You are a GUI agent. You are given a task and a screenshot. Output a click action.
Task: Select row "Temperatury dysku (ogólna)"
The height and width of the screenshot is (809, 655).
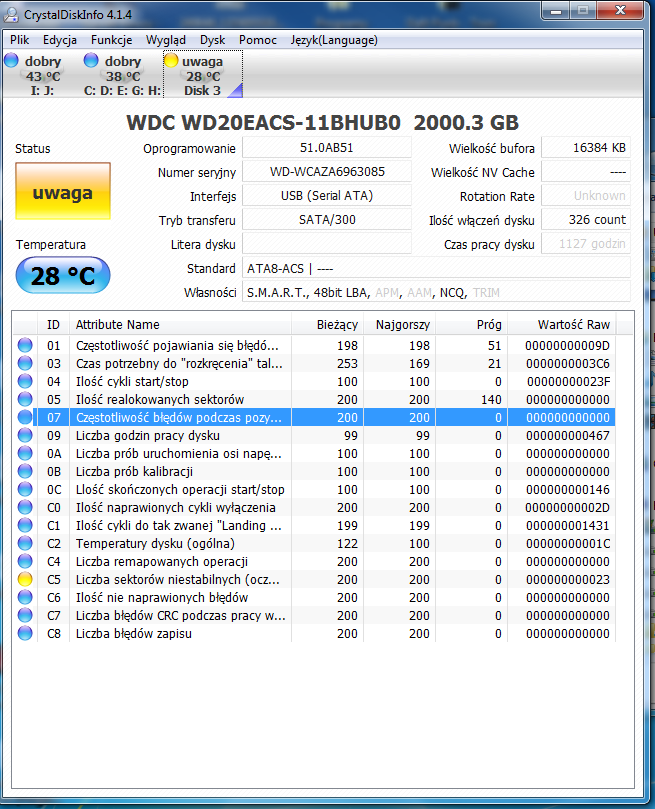click(315, 543)
